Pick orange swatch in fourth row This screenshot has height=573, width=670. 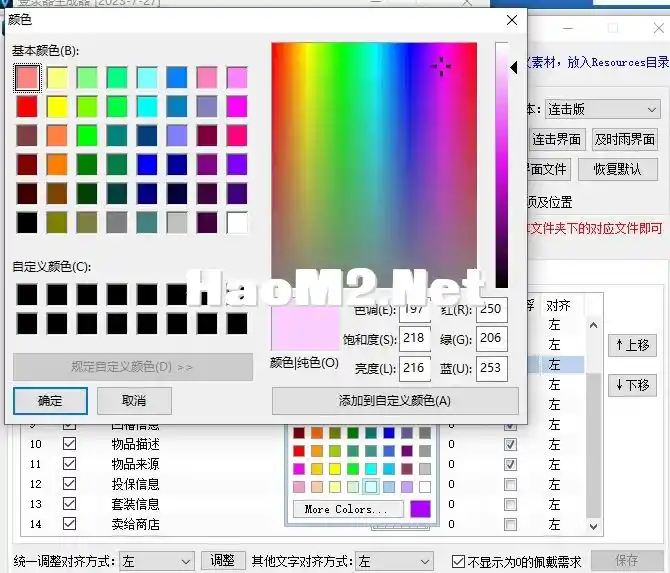click(57, 165)
